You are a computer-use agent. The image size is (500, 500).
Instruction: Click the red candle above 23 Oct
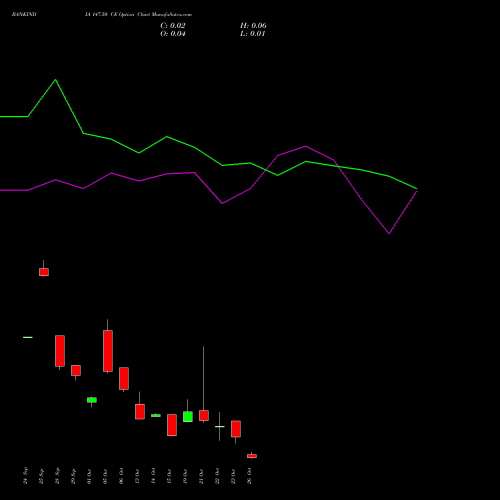pyautogui.click(x=236, y=429)
